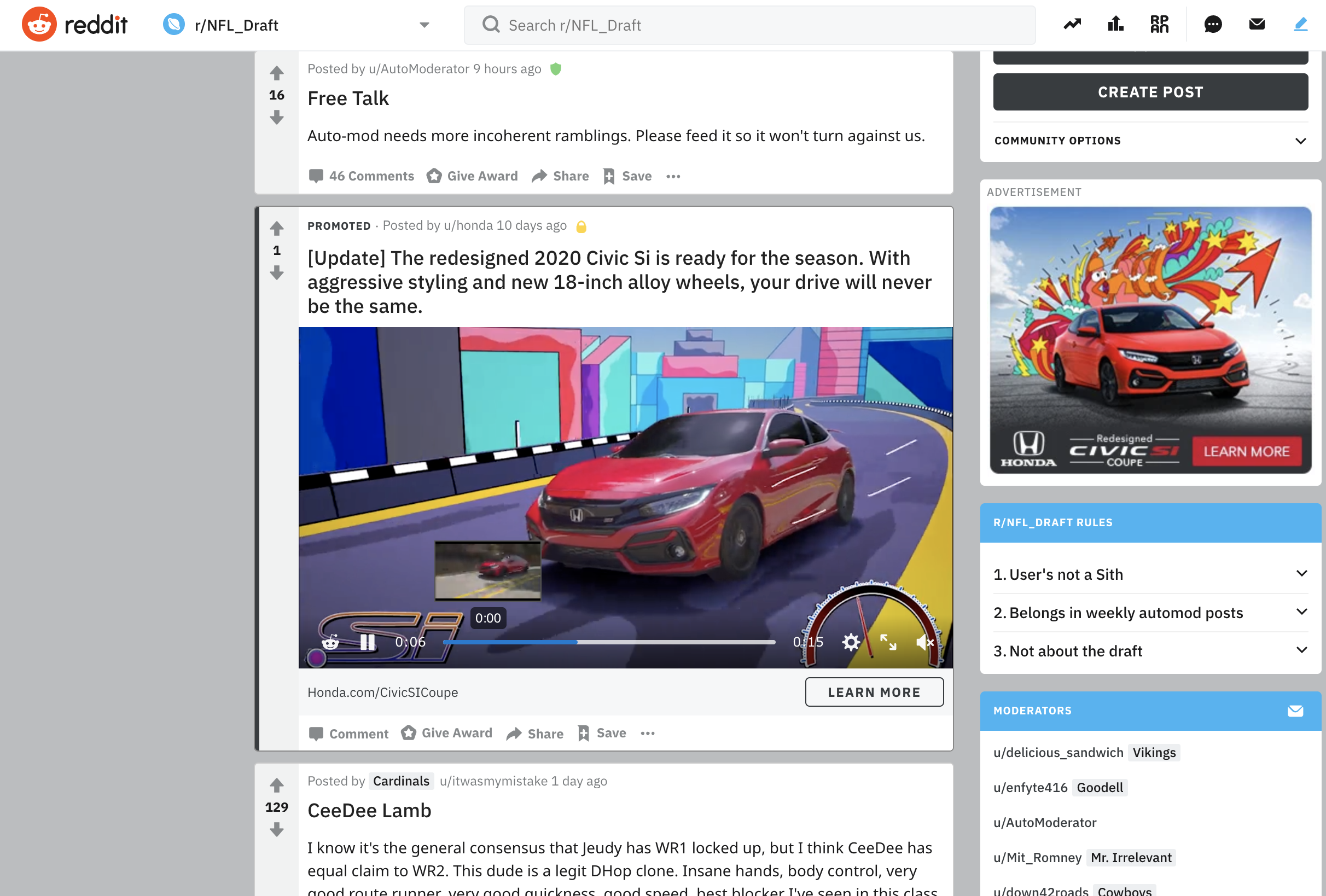This screenshot has width=1326, height=896.
Task: Upvote the Free Talk post
Action: [277, 73]
